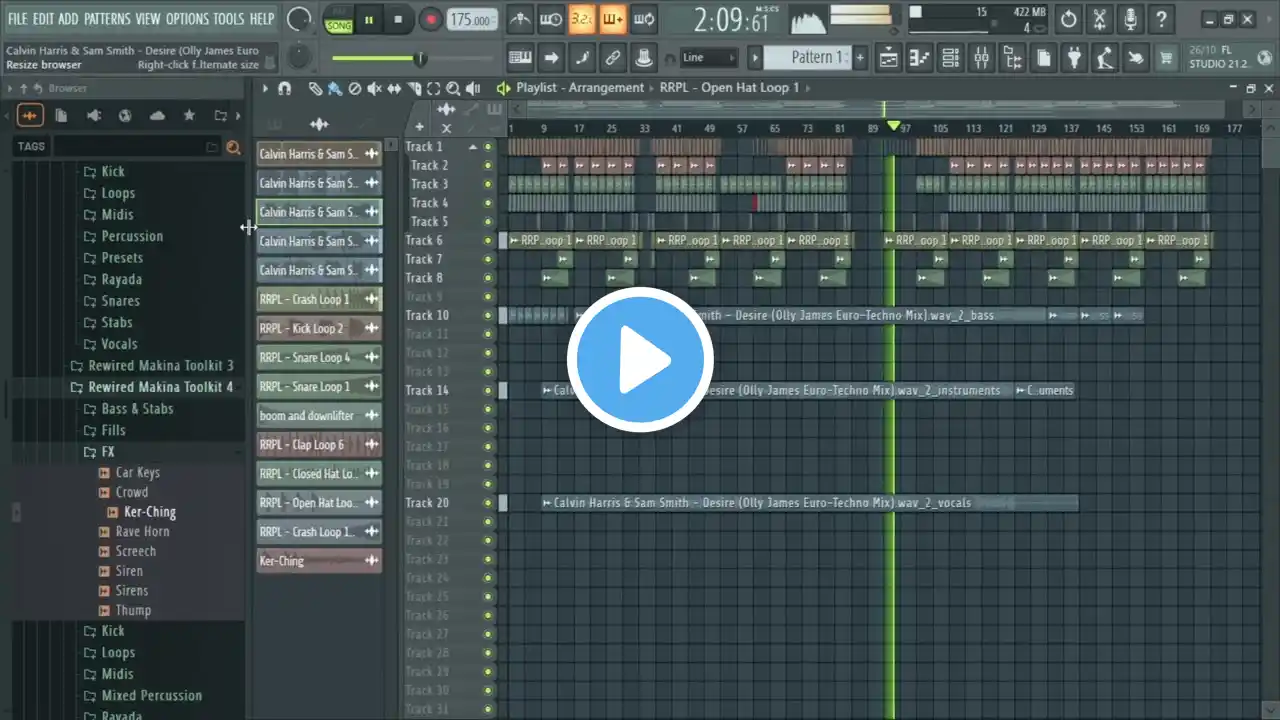Mute Track 1 using its green dot
The height and width of the screenshot is (720, 1280).
point(488,147)
